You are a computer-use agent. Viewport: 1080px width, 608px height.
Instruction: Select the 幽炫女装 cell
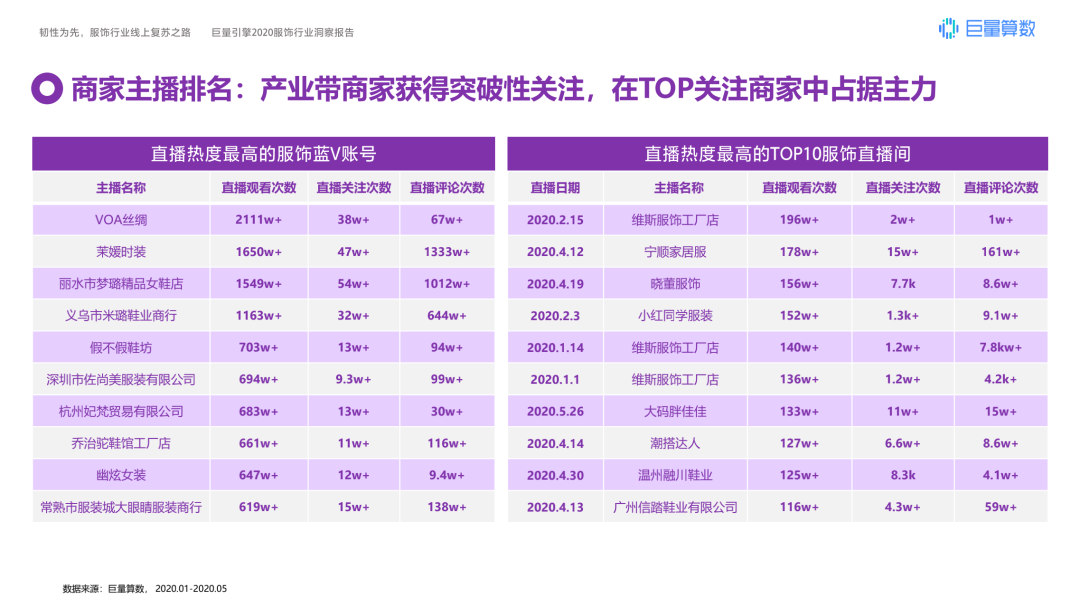tap(121, 474)
